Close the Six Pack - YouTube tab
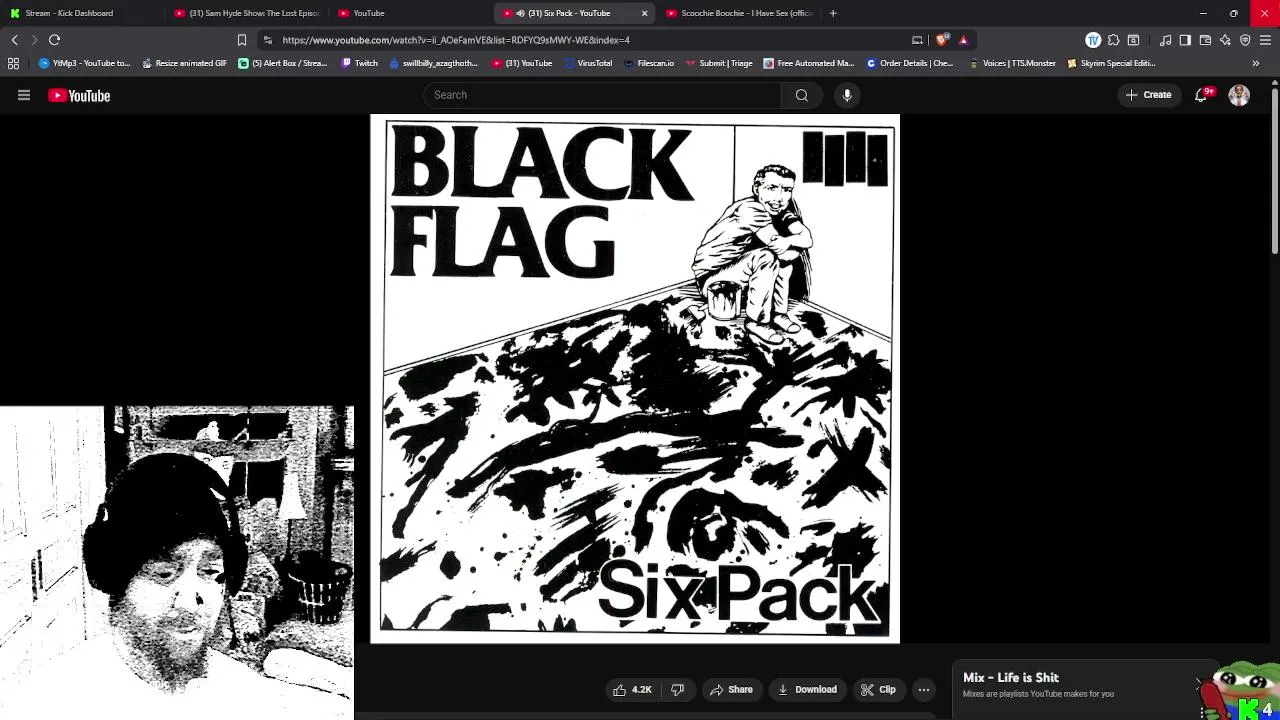This screenshot has width=1280, height=720. tap(644, 13)
